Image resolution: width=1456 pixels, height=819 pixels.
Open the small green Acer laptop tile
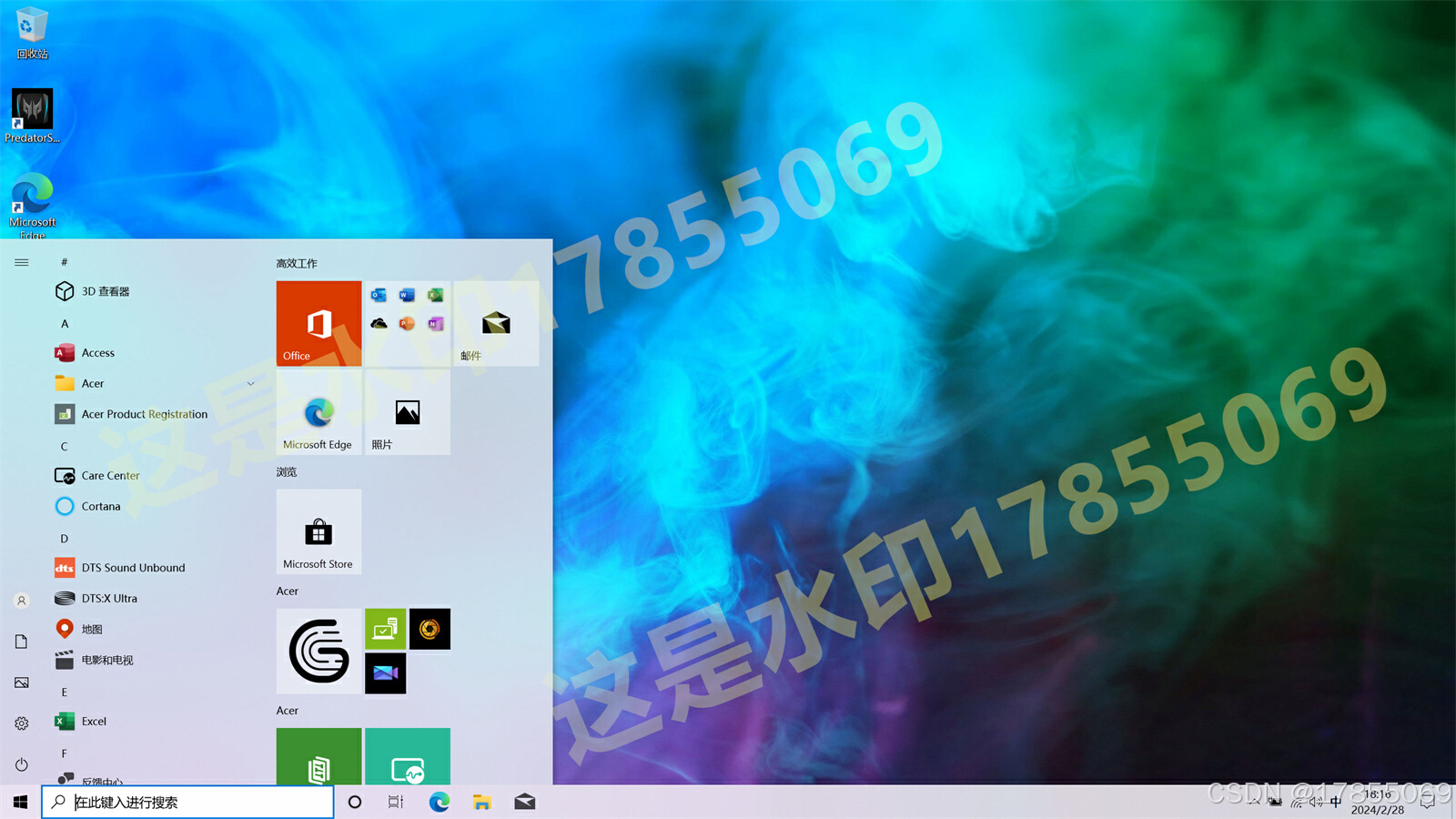click(x=386, y=629)
